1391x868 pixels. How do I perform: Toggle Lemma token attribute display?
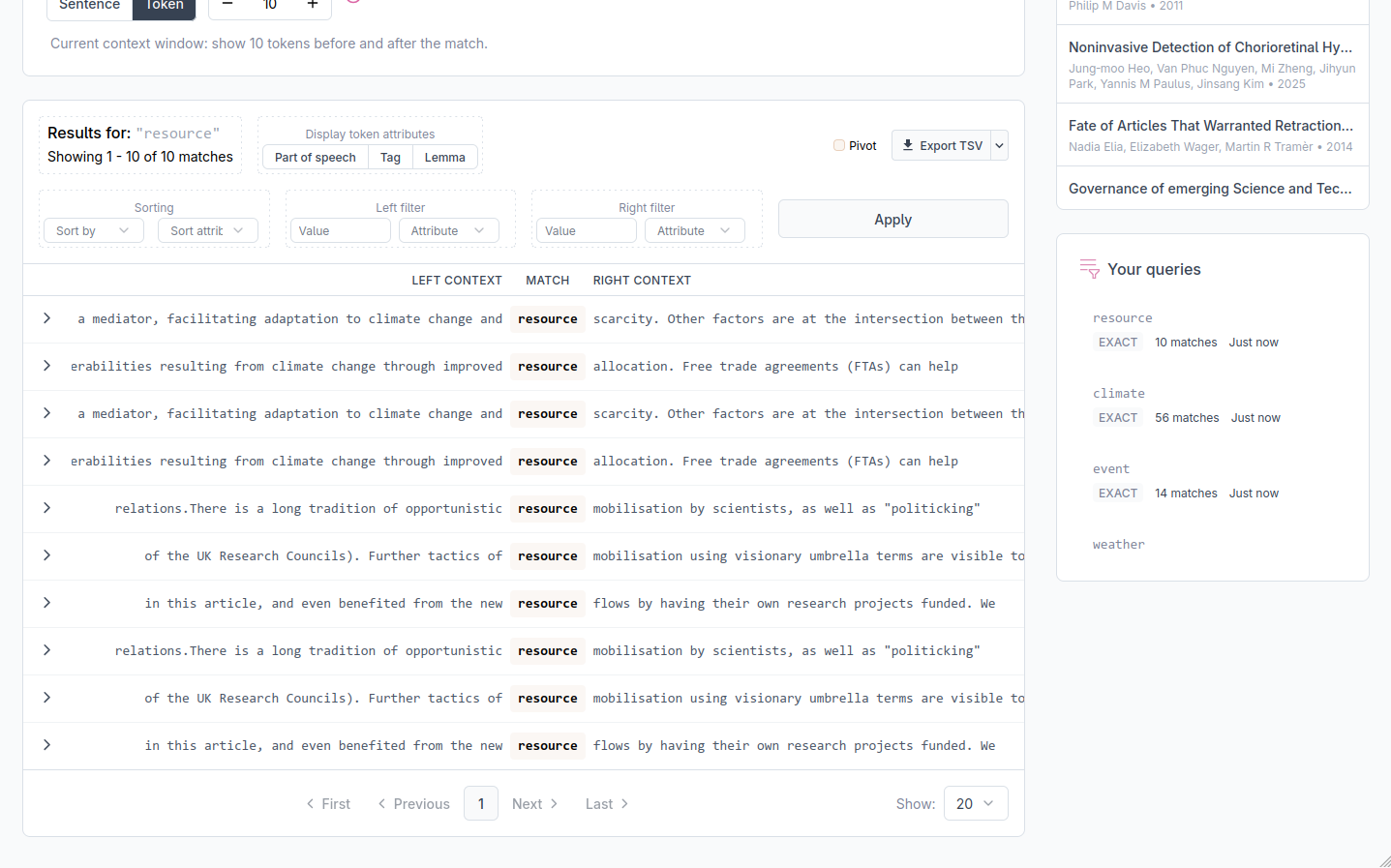click(x=444, y=158)
